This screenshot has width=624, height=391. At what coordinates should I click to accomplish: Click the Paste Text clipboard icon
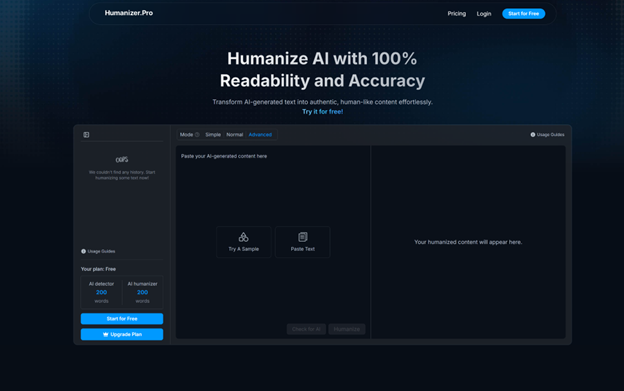[x=303, y=237]
